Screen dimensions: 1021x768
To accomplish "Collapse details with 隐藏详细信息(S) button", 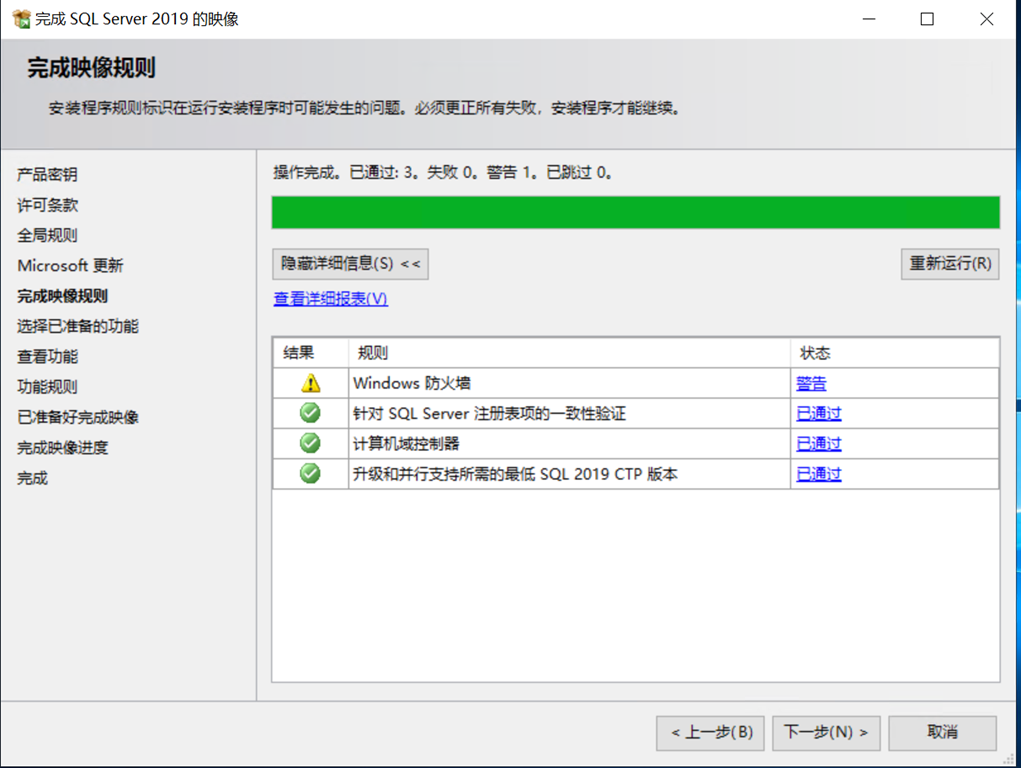I will point(350,264).
